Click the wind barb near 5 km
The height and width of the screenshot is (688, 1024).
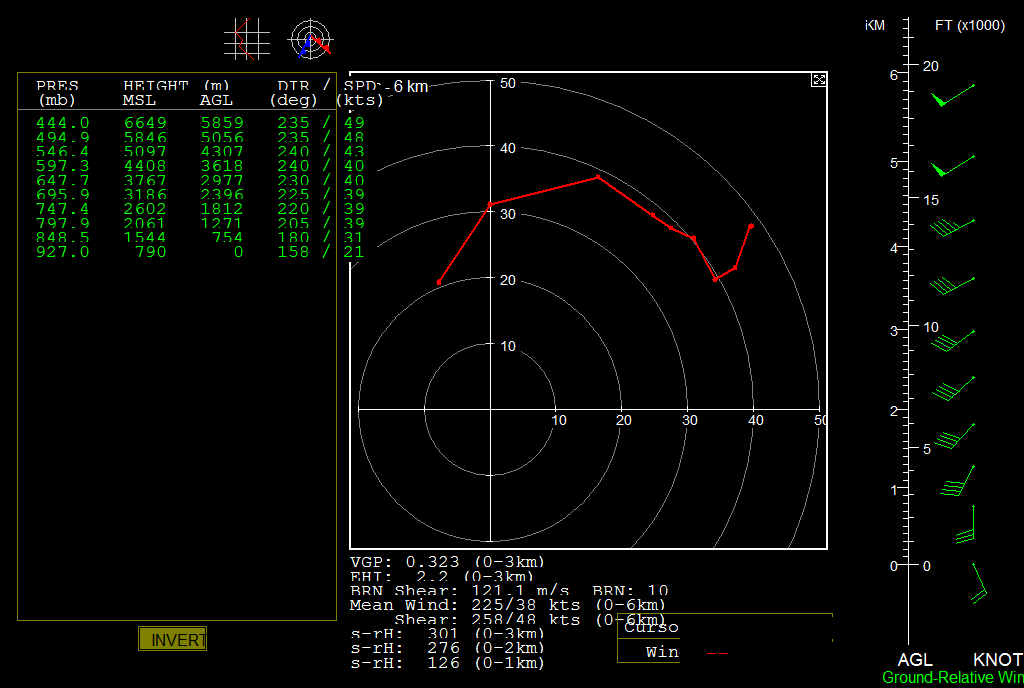coord(953,166)
